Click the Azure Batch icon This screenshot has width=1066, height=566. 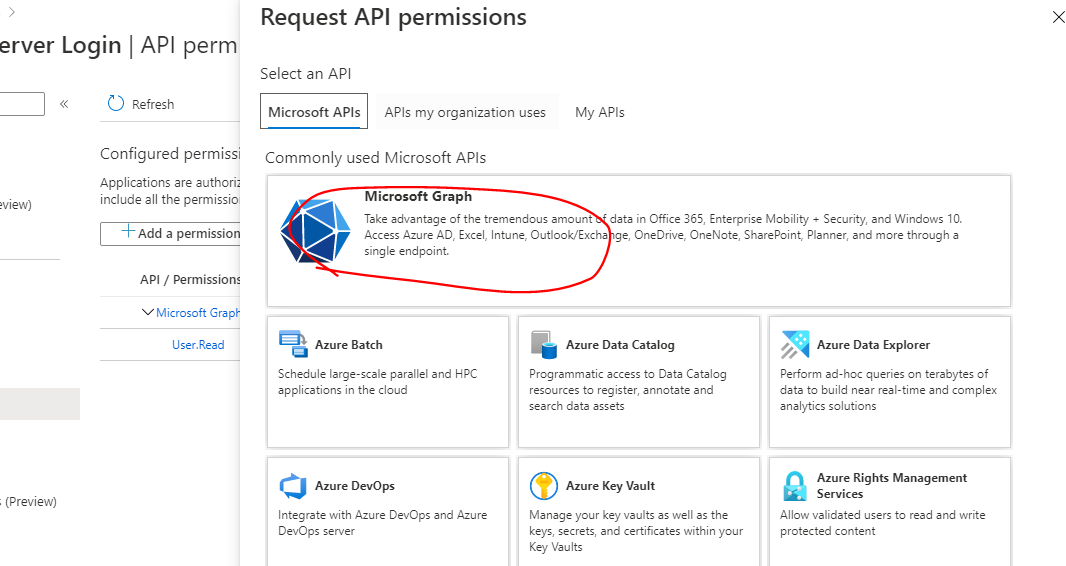pyautogui.click(x=293, y=344)
